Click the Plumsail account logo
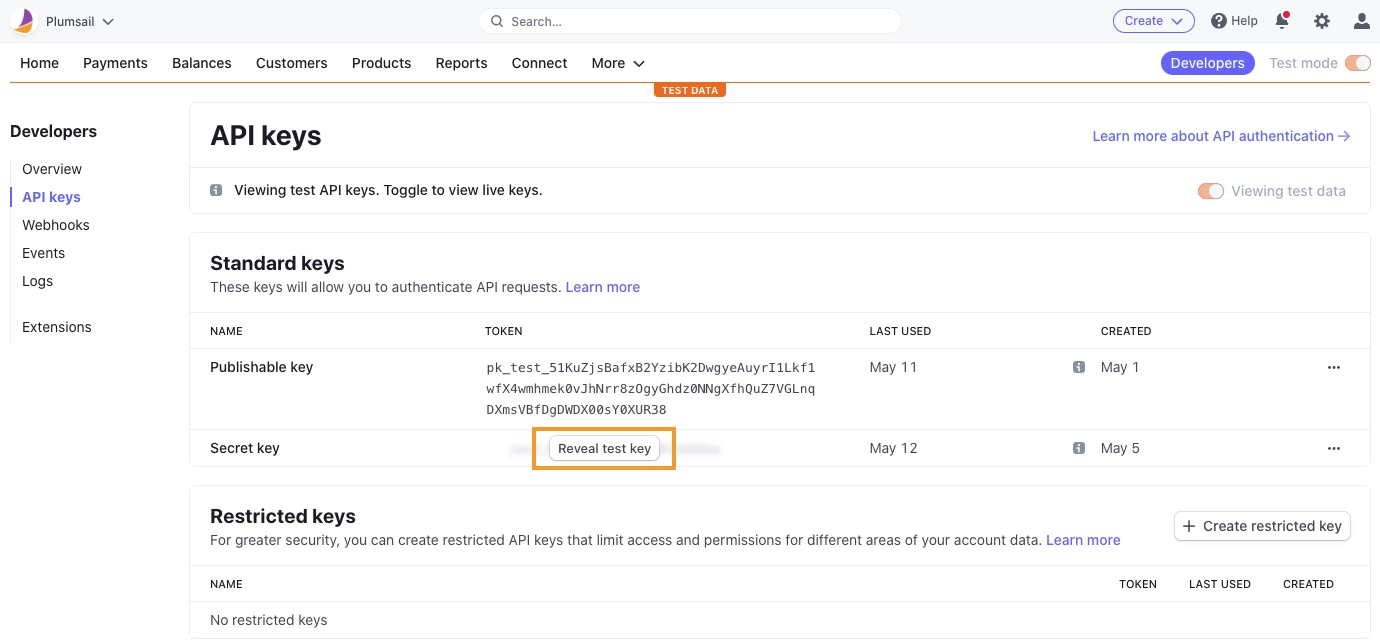This screenshot has height=643, width=1380. (x=23, y=21)
